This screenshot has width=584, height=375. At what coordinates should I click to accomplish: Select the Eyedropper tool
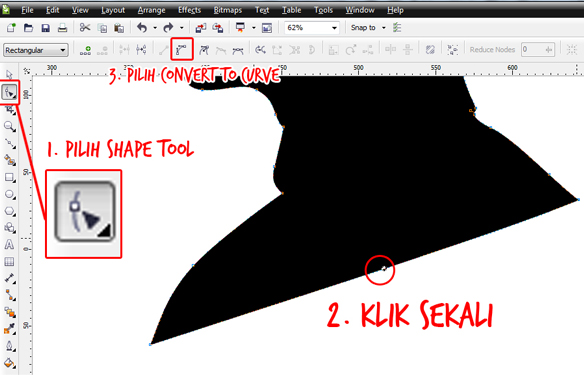10,328
